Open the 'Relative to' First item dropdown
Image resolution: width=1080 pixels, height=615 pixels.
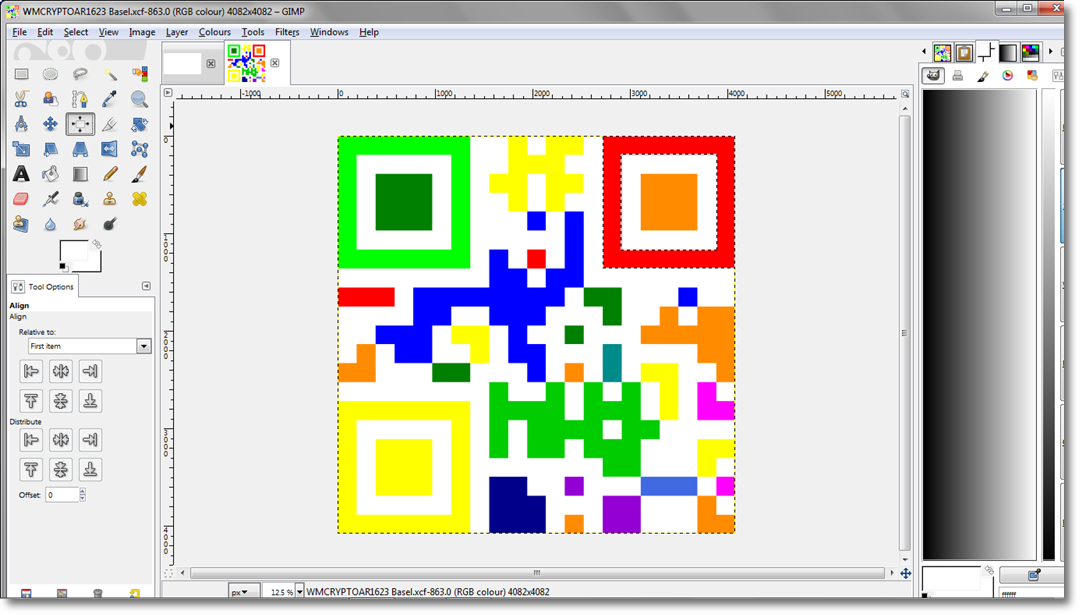[90, 346]
